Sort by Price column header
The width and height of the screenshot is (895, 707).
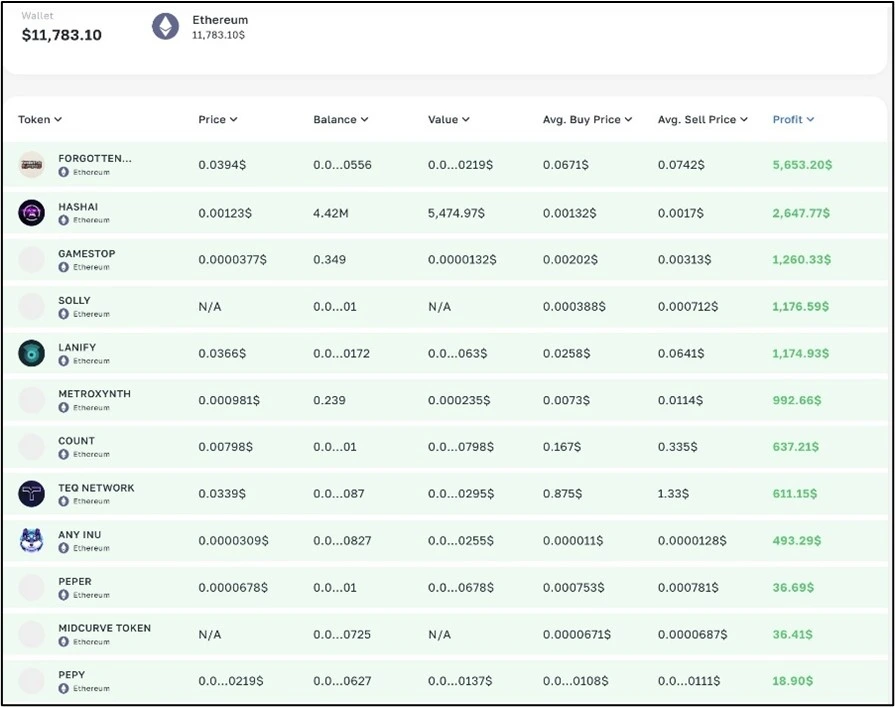[217, 119]
